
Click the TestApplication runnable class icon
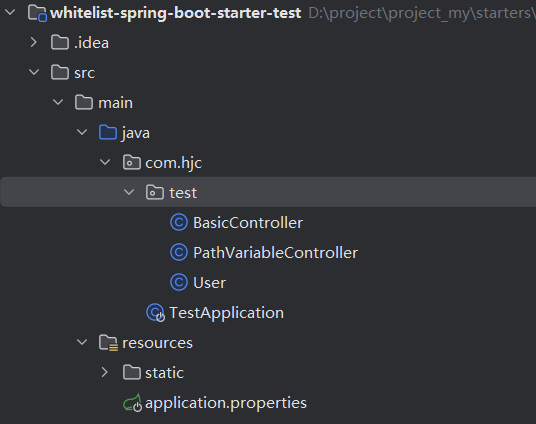pos(156,313)
